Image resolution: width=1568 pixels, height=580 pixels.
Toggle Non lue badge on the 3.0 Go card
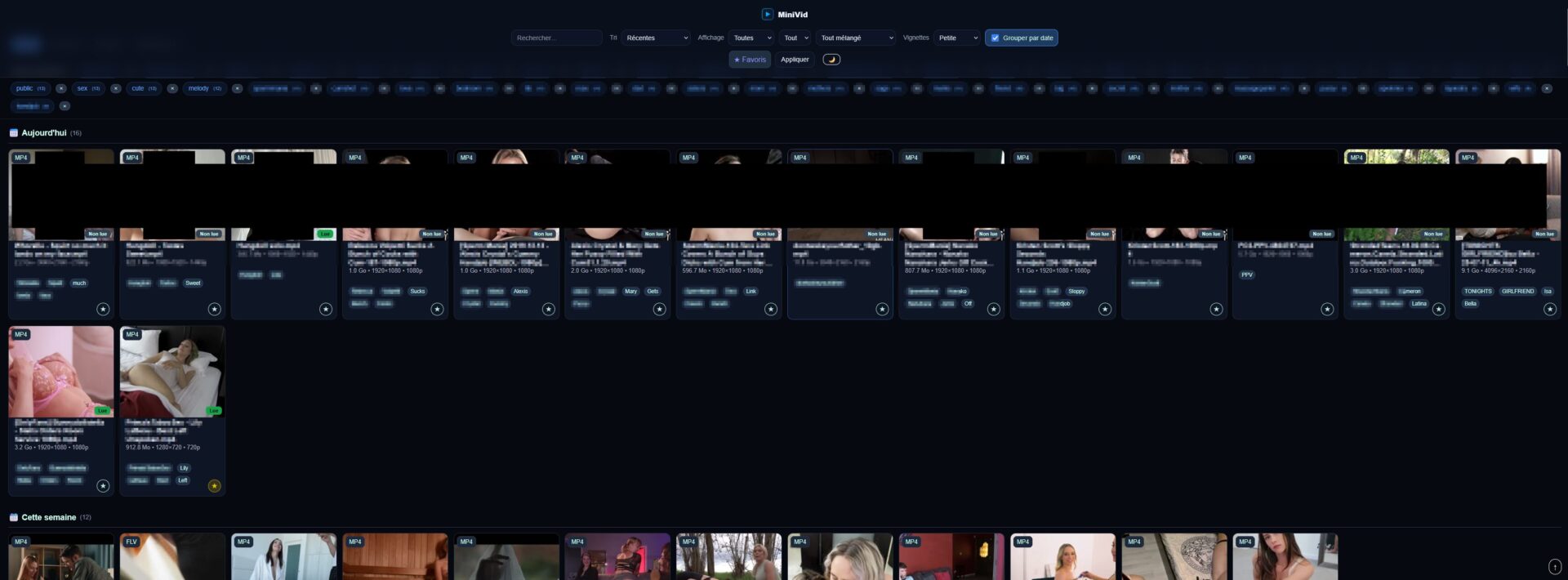click(x=1433, y=234)
